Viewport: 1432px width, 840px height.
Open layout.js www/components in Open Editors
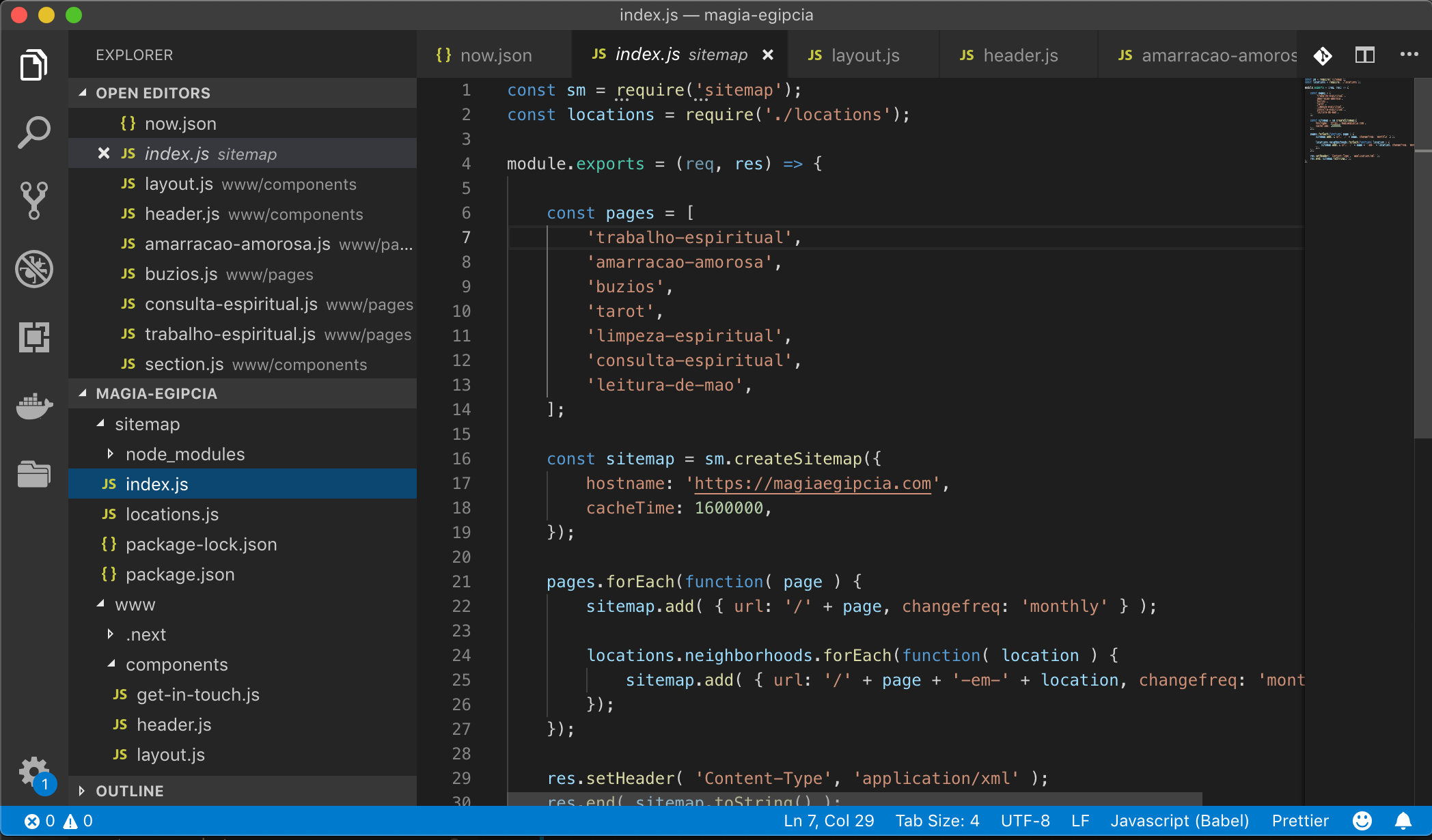coord(243,184)
